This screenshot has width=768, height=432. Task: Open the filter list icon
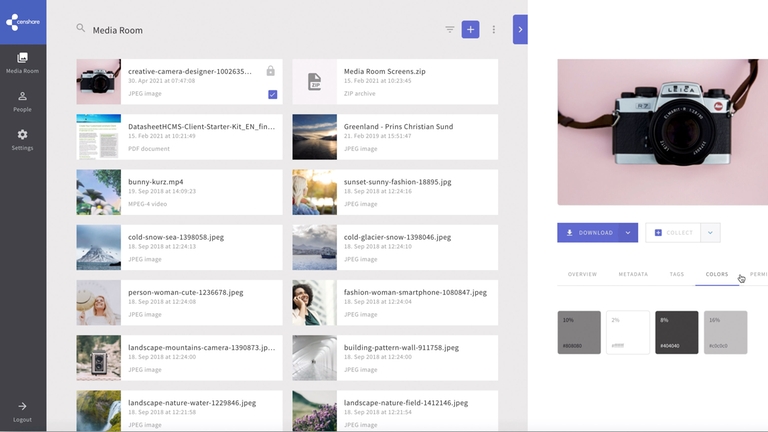coord(450,29)
